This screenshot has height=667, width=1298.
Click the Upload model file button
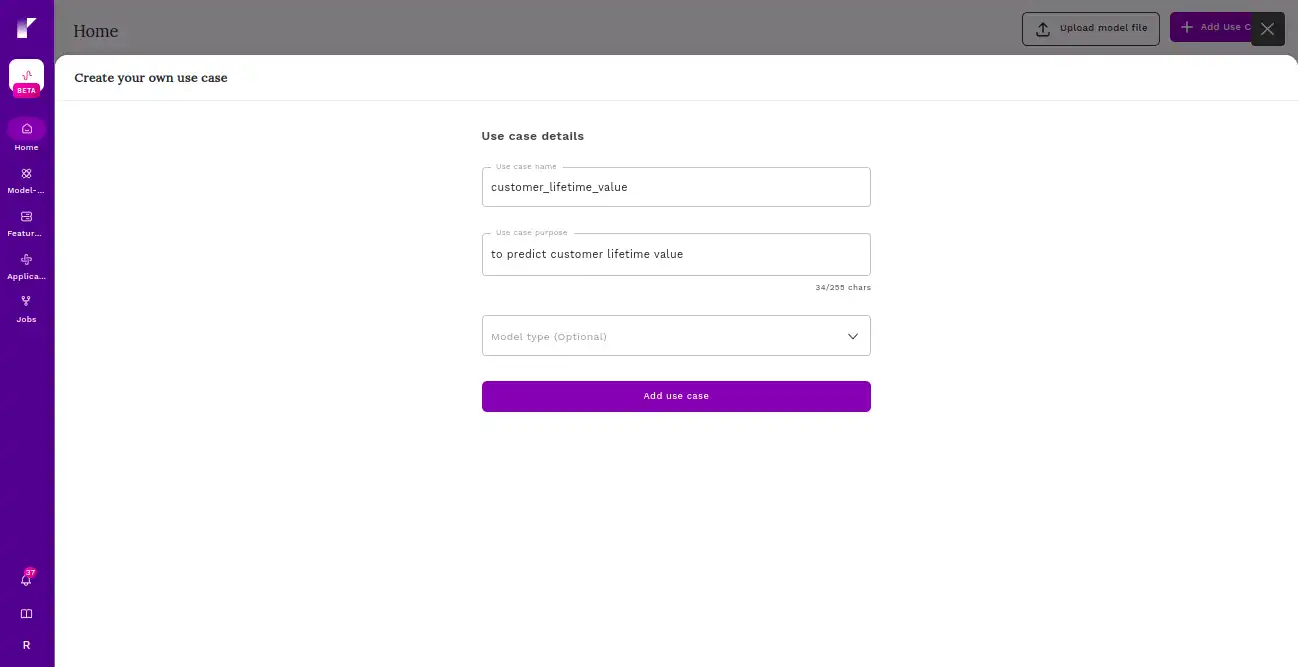point(1091,28)
